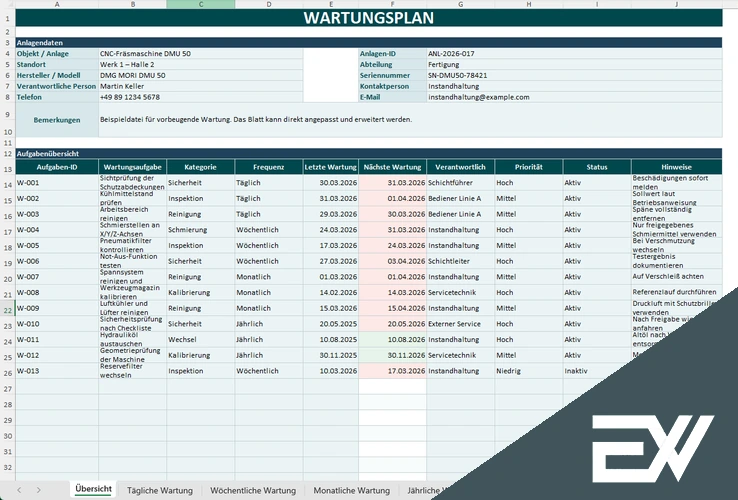The height and width of the screenshot is (500, 738).
Task: Select the instandhaltung@example.com email cell
Action: (574, 97)
